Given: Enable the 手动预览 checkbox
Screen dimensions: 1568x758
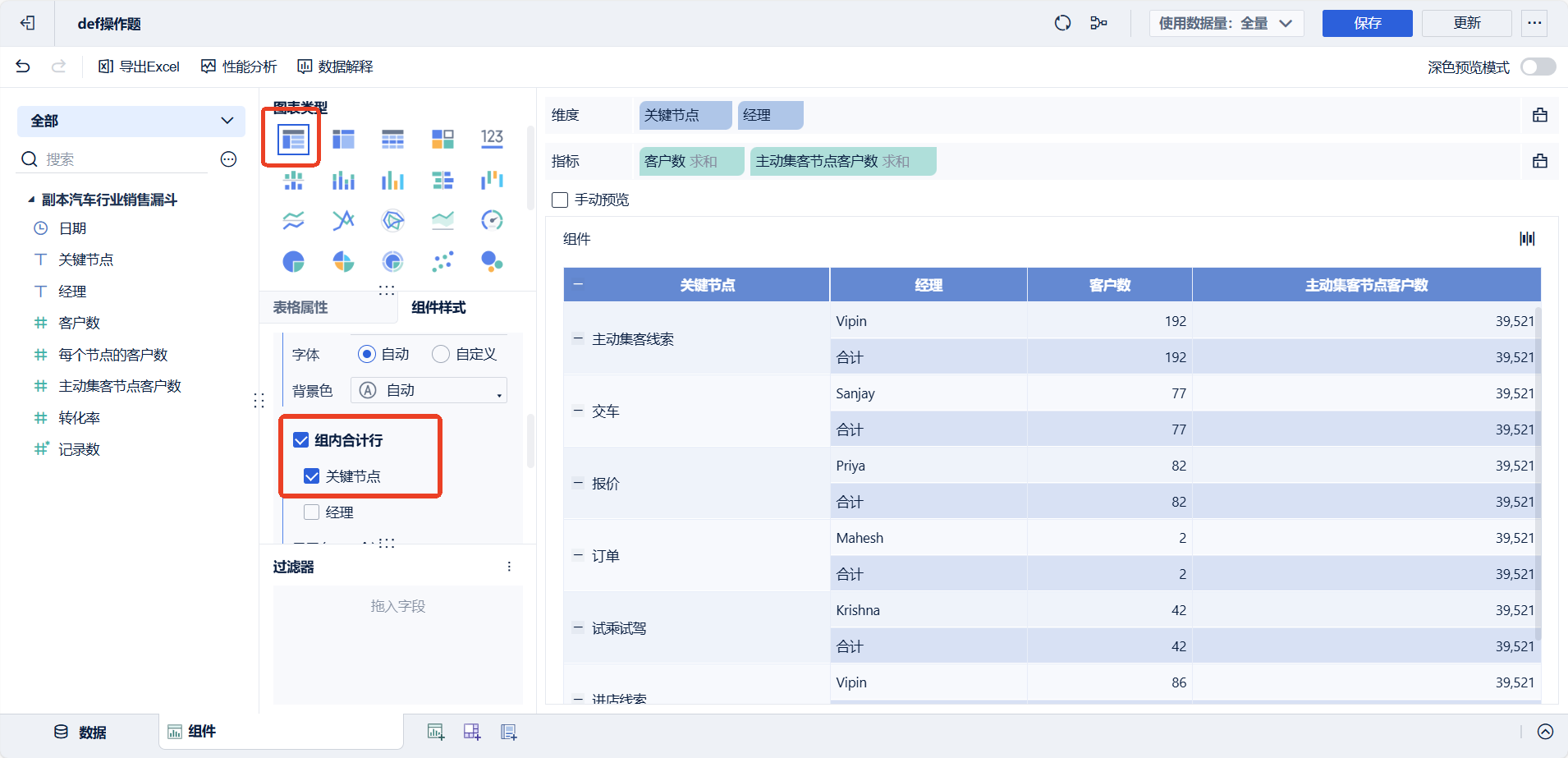Looking at the screenshot, I should pos(560,200).
